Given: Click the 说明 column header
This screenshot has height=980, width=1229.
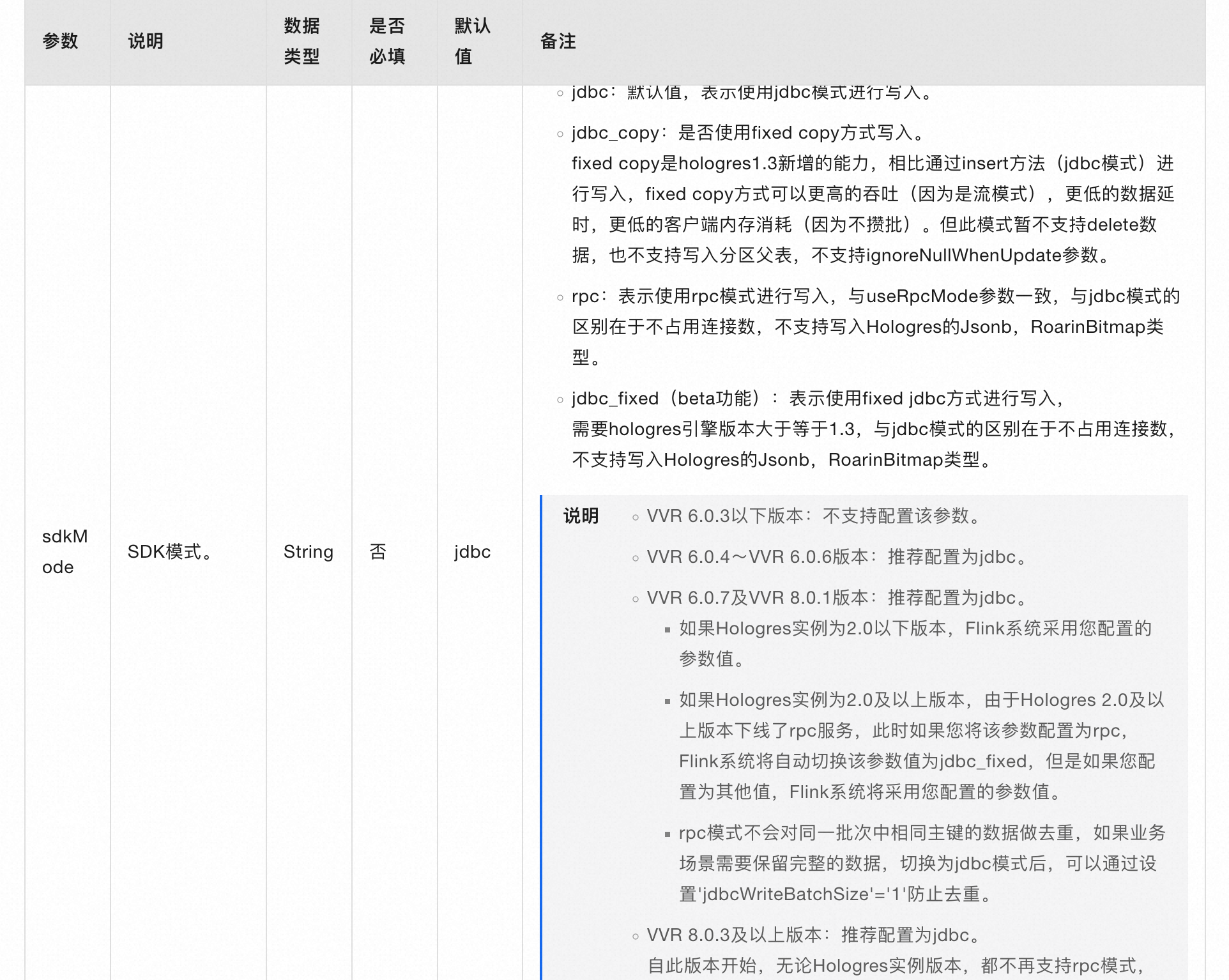Looking at the screenshot, I should [146, 42].
